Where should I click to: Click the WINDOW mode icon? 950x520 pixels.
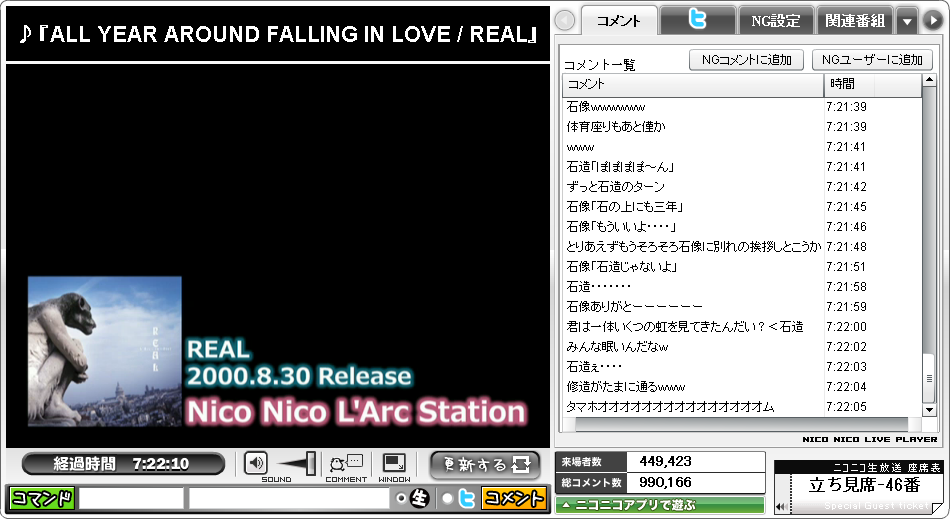(x=394, y=464)
